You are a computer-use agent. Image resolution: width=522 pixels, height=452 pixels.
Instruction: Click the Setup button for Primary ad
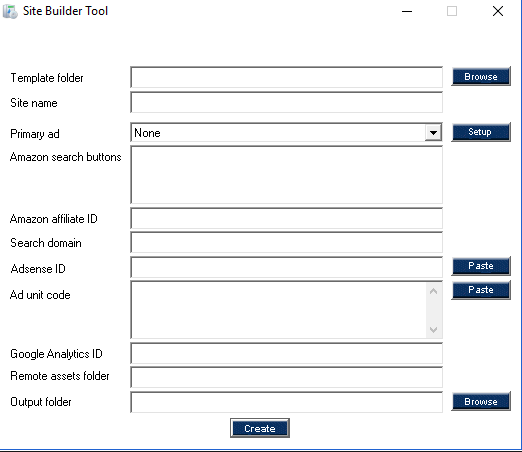point(481,132)
